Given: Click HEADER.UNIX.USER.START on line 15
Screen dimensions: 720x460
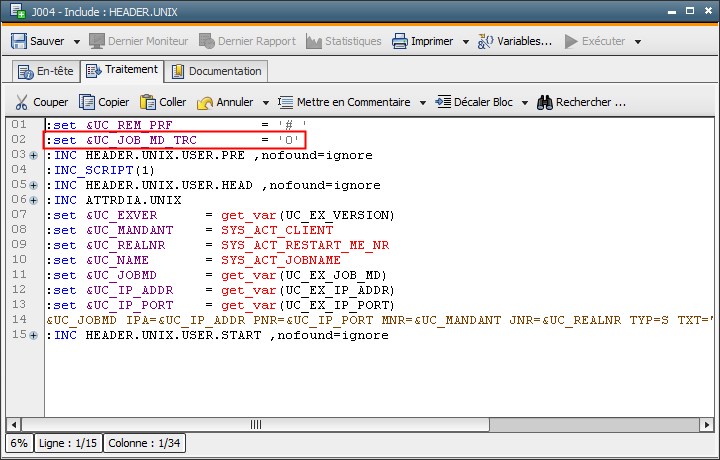Looking at the screenshot, I should pos(173,336).
